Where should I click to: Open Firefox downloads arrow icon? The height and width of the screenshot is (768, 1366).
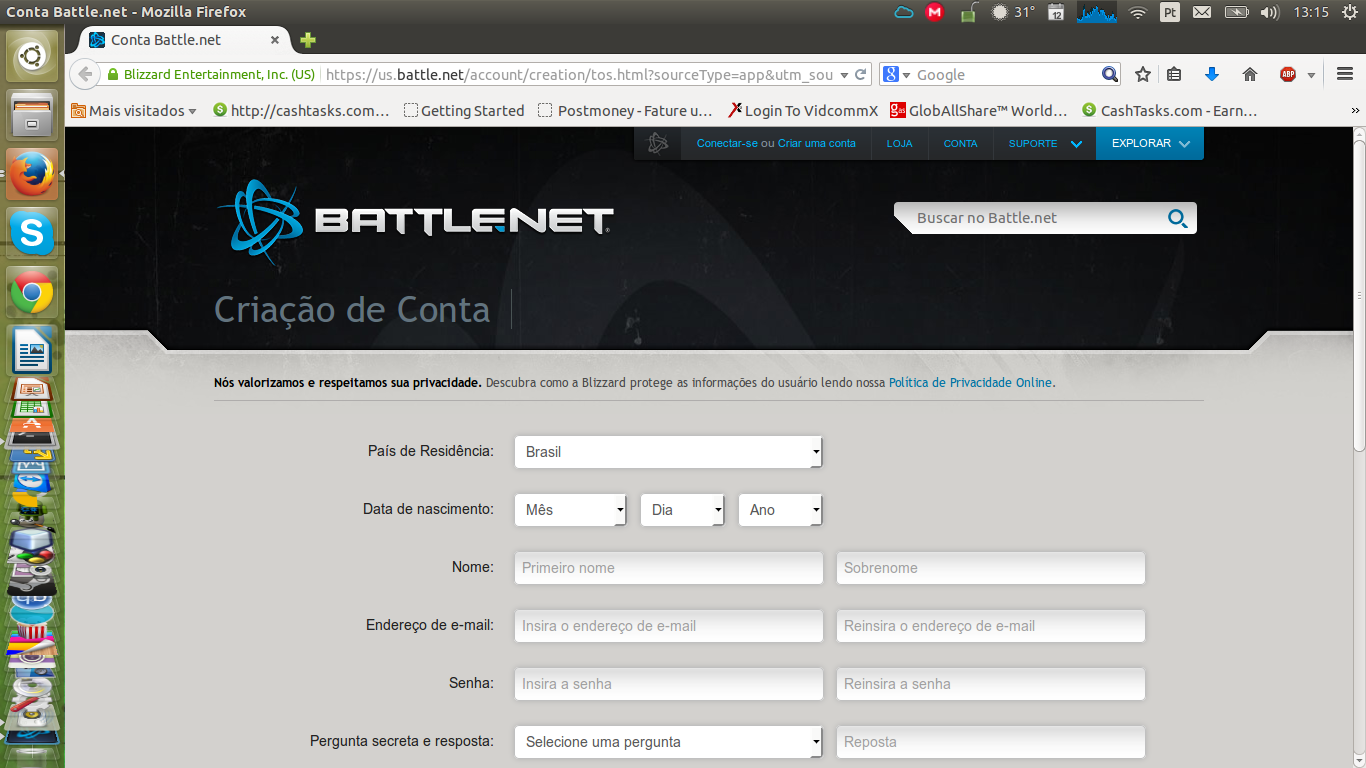(1212, 75)
